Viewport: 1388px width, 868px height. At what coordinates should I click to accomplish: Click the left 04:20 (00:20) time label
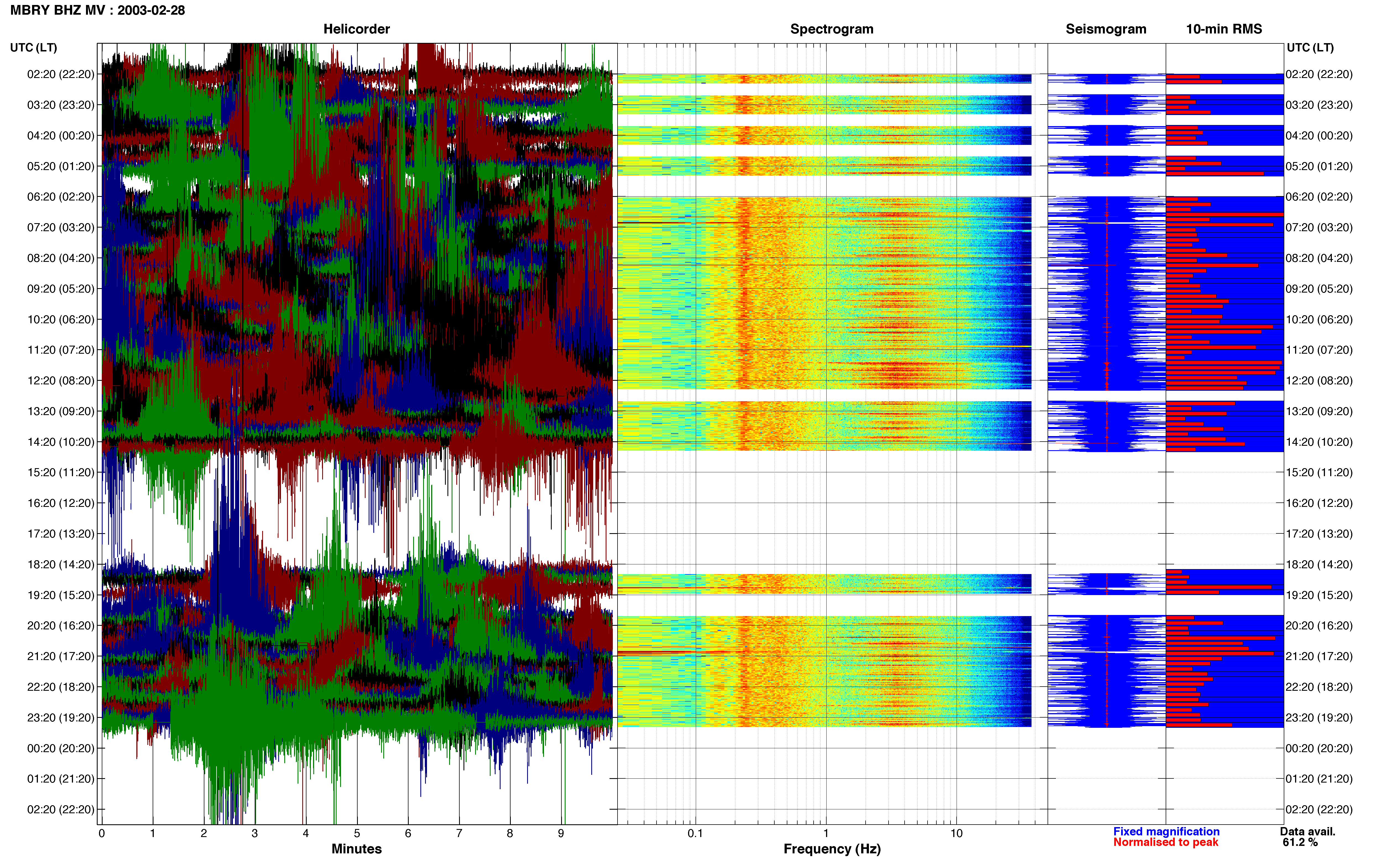coord(61,135)
